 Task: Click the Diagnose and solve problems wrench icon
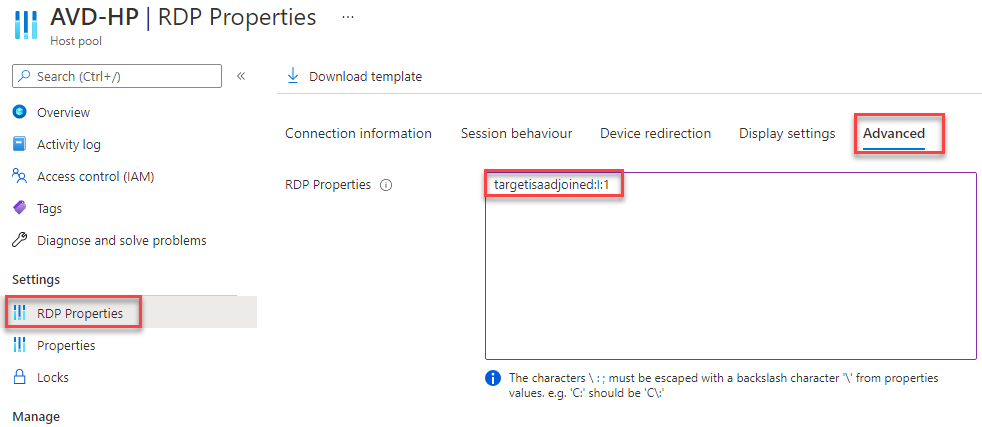(19, 240)
